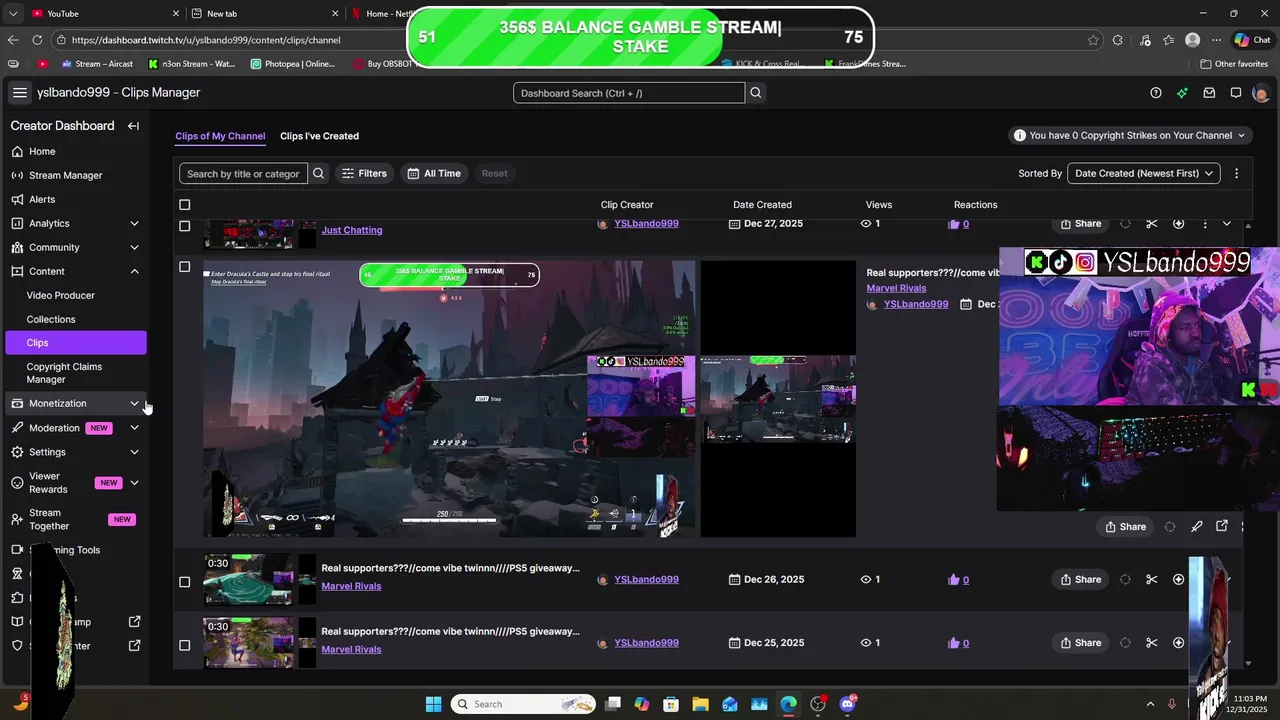Open the three-dot menu beside Sorted By
Image resolution: width=1280 pixels, height=720 pixels.
click(x=1236, y=173)
